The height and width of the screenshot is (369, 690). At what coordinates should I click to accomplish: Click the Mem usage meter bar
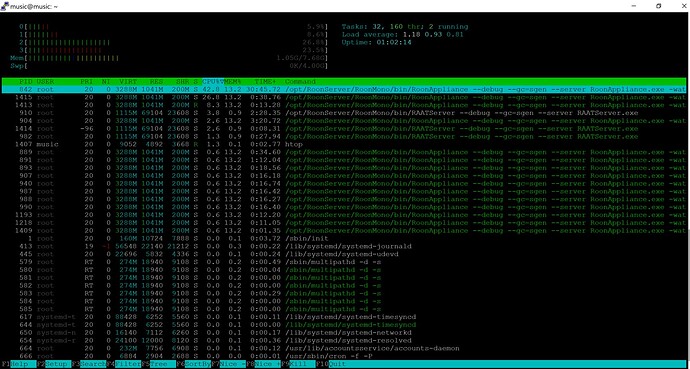click(169, 58)
